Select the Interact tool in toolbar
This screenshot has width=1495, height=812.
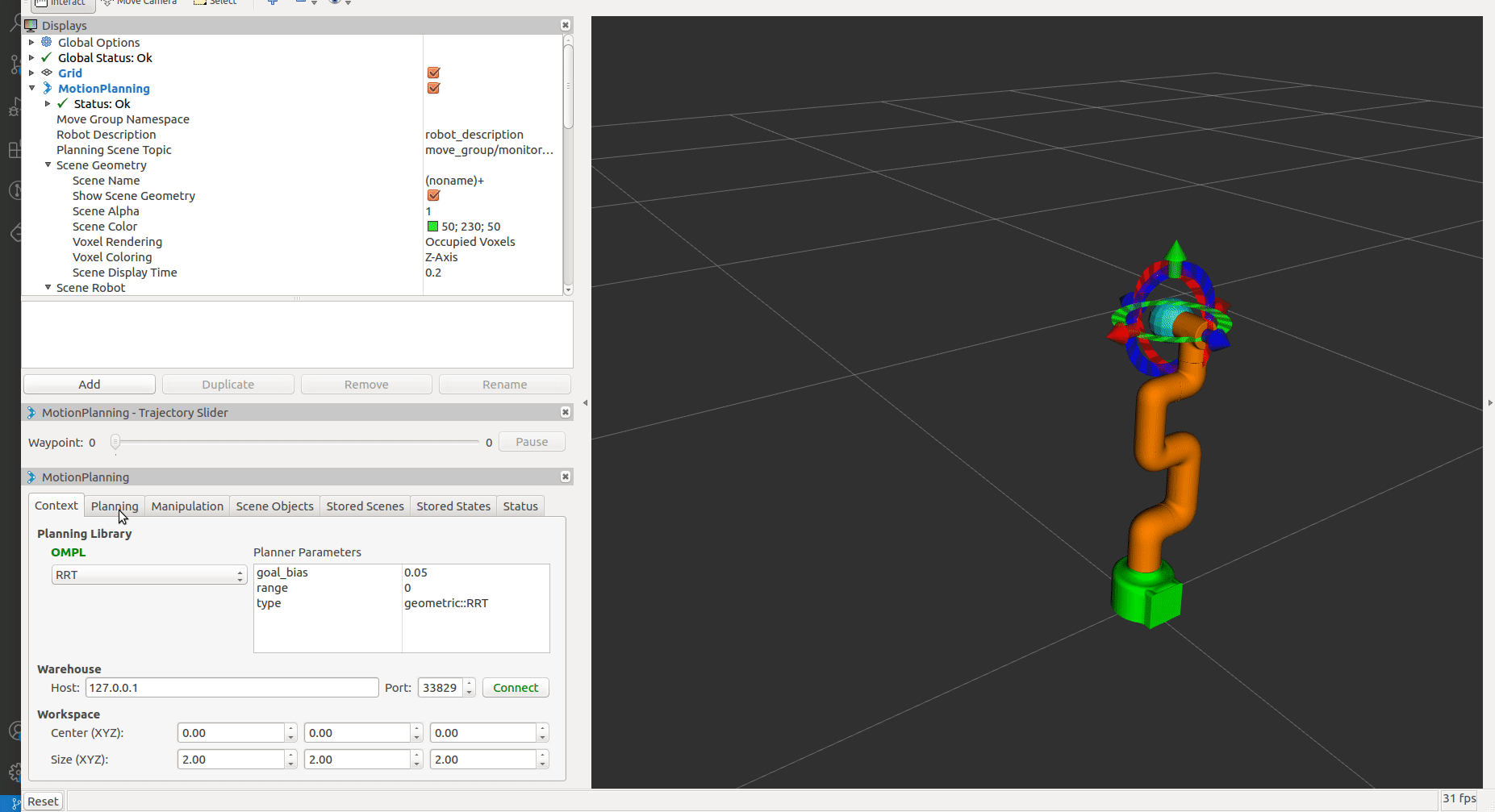(61, 4)
